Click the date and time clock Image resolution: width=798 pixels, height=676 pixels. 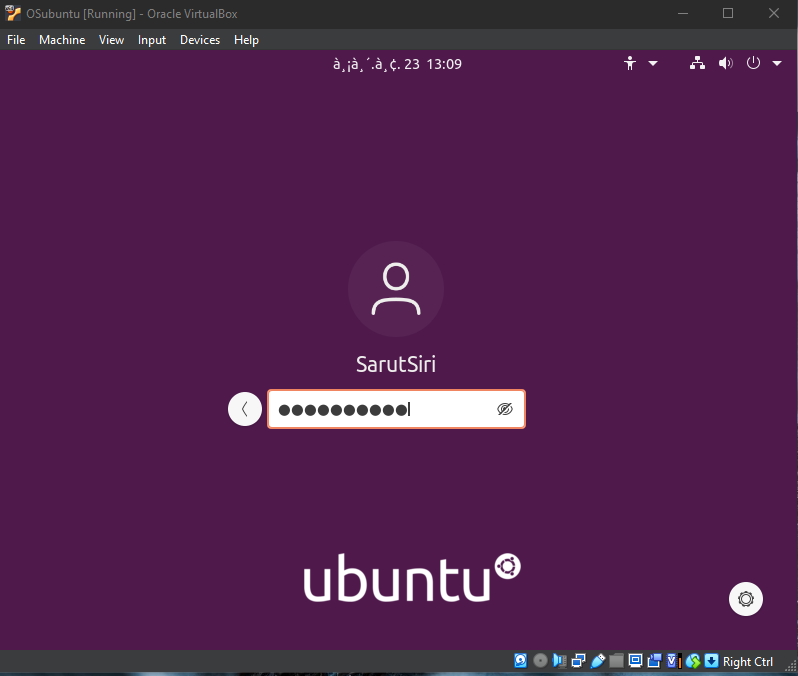[x=397, y=64]
